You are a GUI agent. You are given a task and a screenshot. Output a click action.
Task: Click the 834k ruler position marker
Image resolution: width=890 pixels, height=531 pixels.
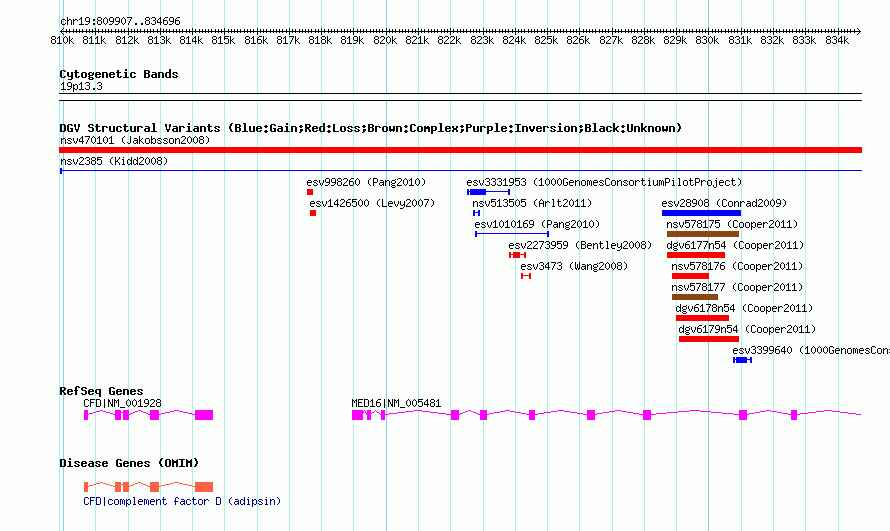click(x=837, y=40)
